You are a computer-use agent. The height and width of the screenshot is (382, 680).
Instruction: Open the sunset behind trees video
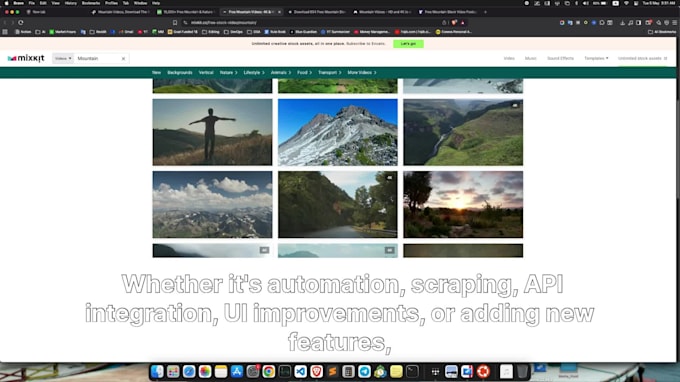(x=463, y=204)
